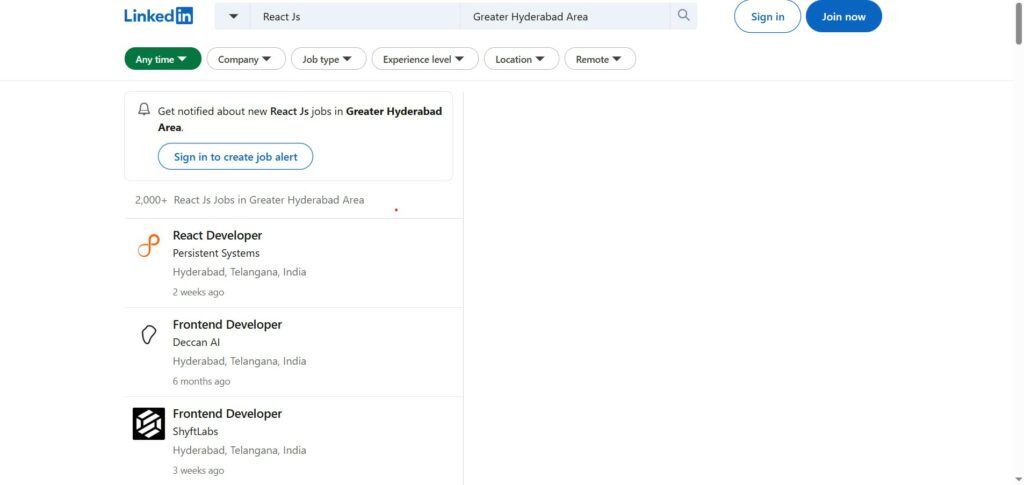Click the ShyftLabs job's Hyderabad location text
Image resolution: width=1024 pixels, height=485 pixels.
point(240,450)
